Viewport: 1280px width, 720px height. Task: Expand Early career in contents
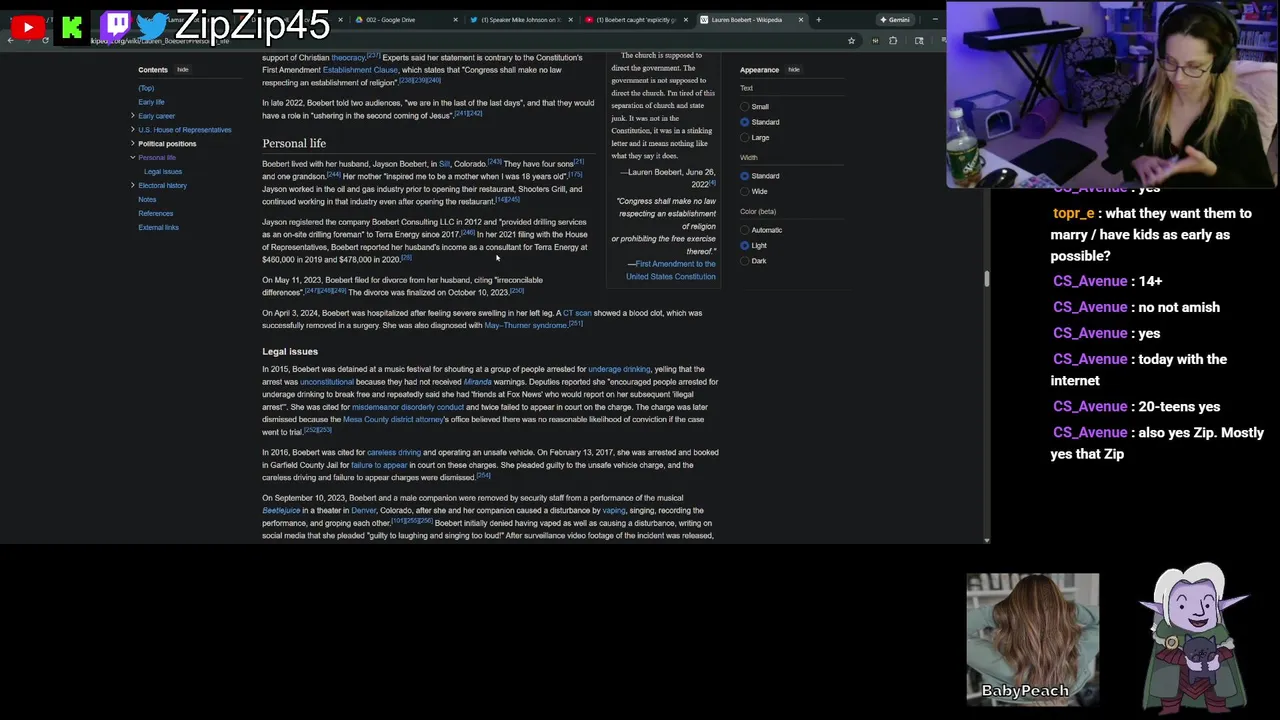tap(133, 116)
